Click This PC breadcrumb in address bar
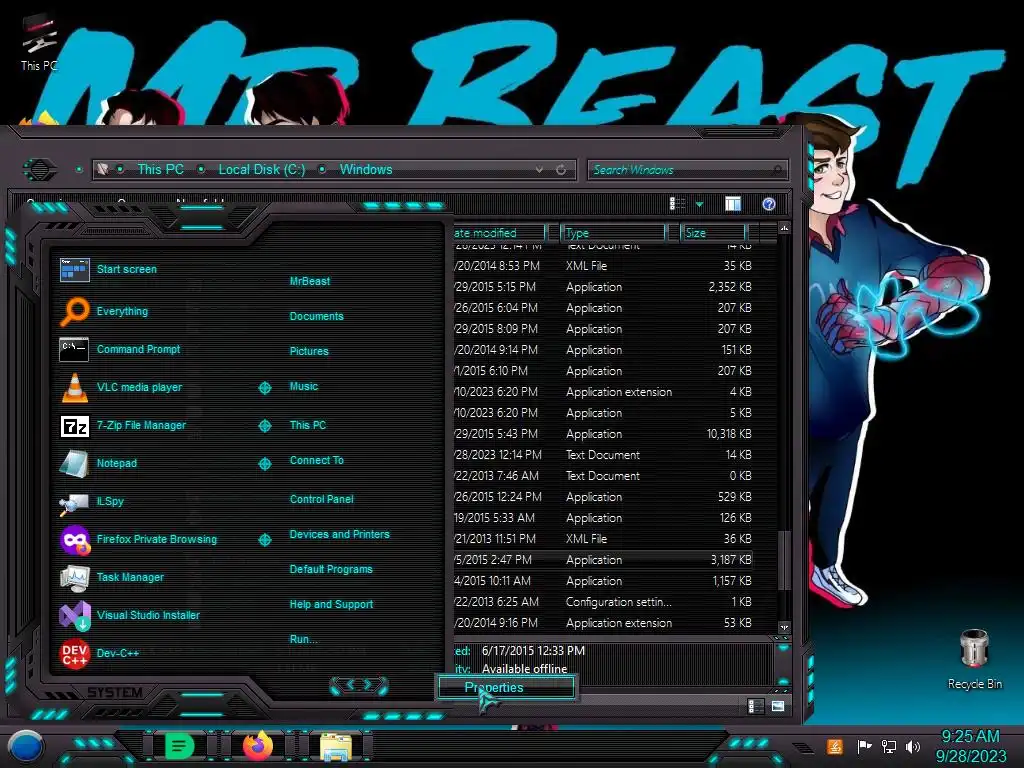 [x=161, y=170]
